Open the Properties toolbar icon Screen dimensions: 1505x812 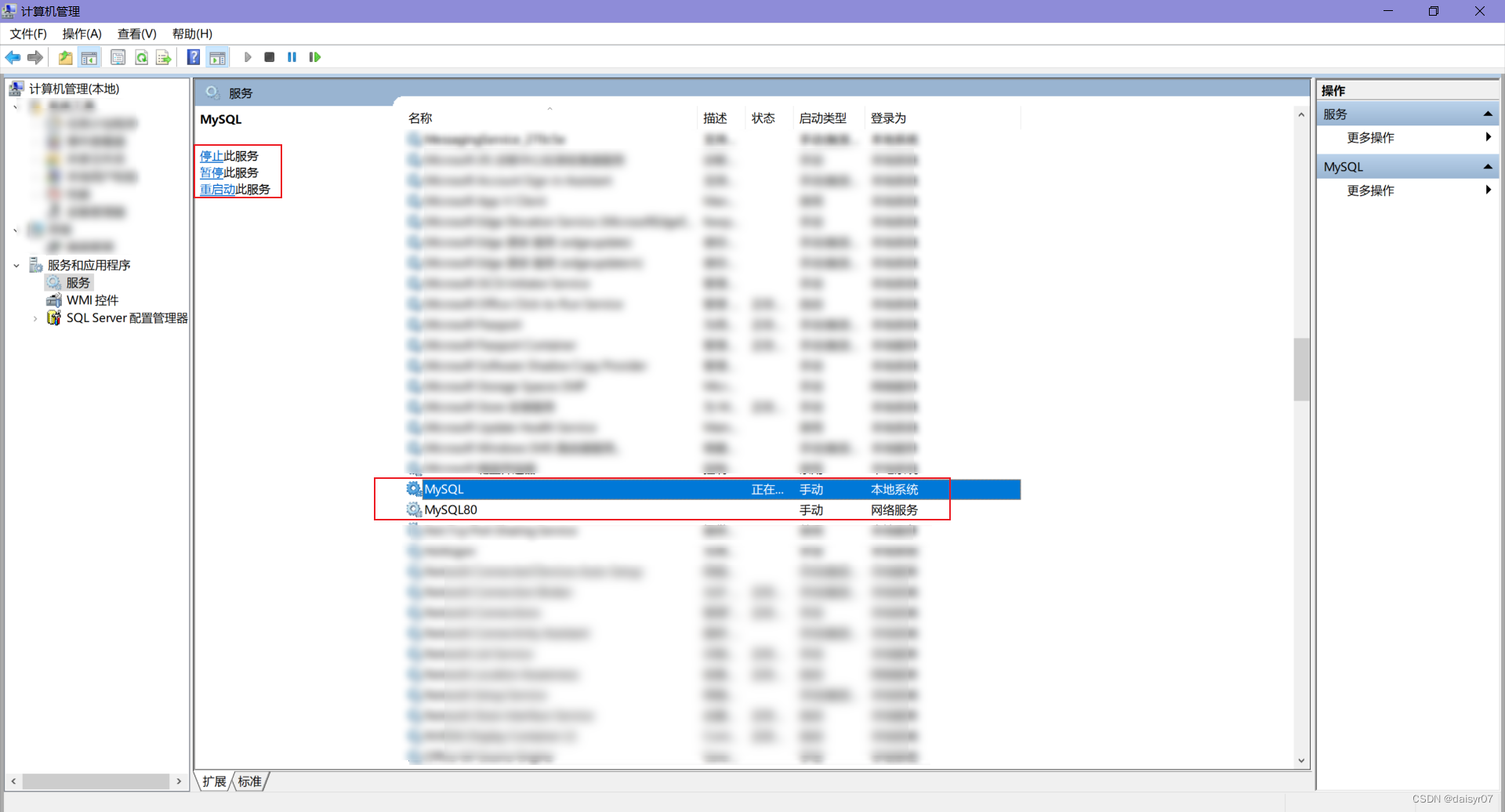(118, 57)
